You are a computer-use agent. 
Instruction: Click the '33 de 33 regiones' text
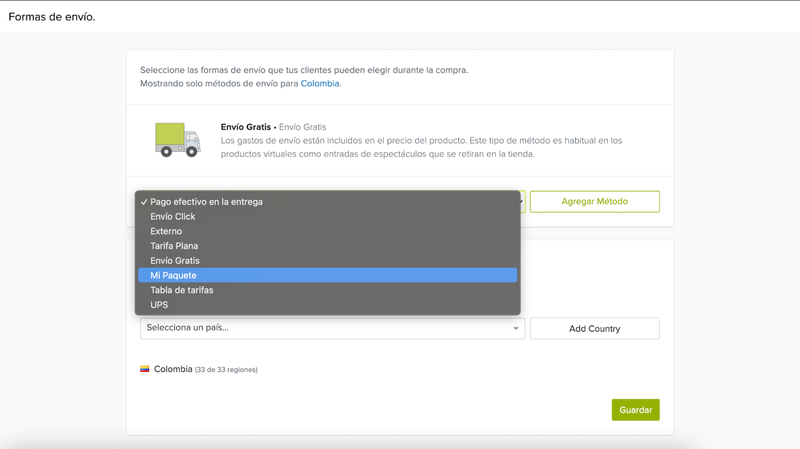click(x=226, y=370)
